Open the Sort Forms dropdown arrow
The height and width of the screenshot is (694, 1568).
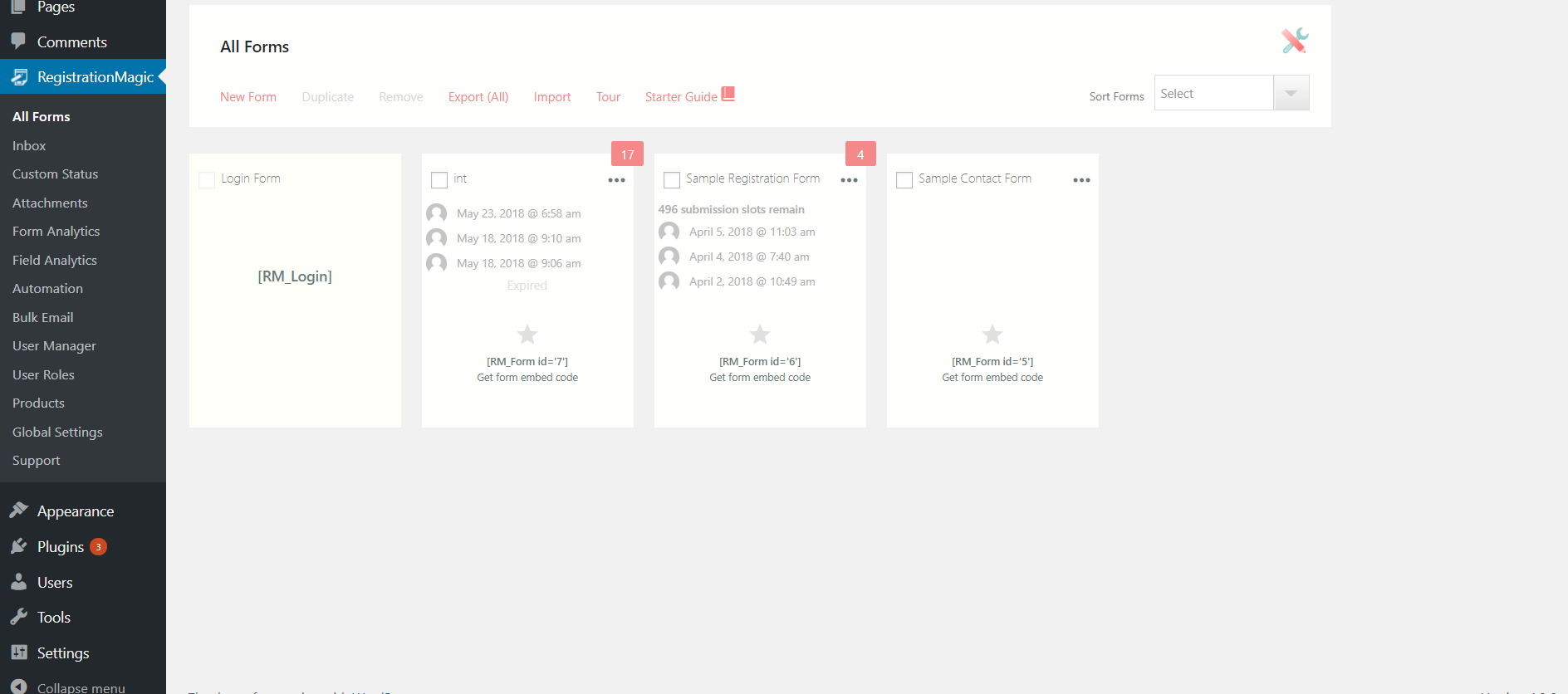click(1291, 93)
